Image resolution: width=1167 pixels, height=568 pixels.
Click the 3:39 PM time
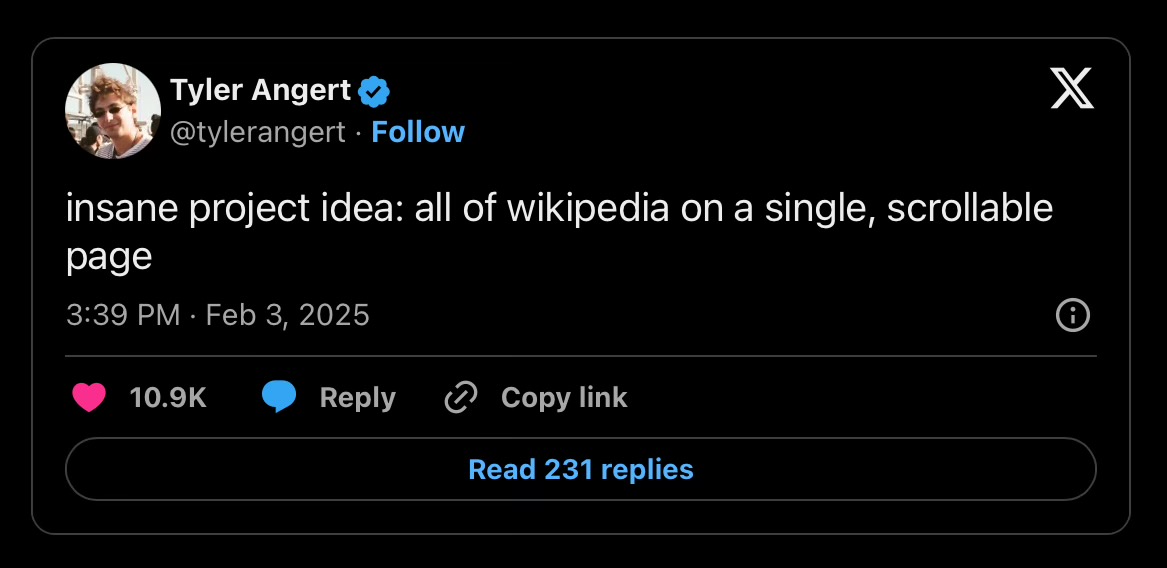(x=123, y=316)
